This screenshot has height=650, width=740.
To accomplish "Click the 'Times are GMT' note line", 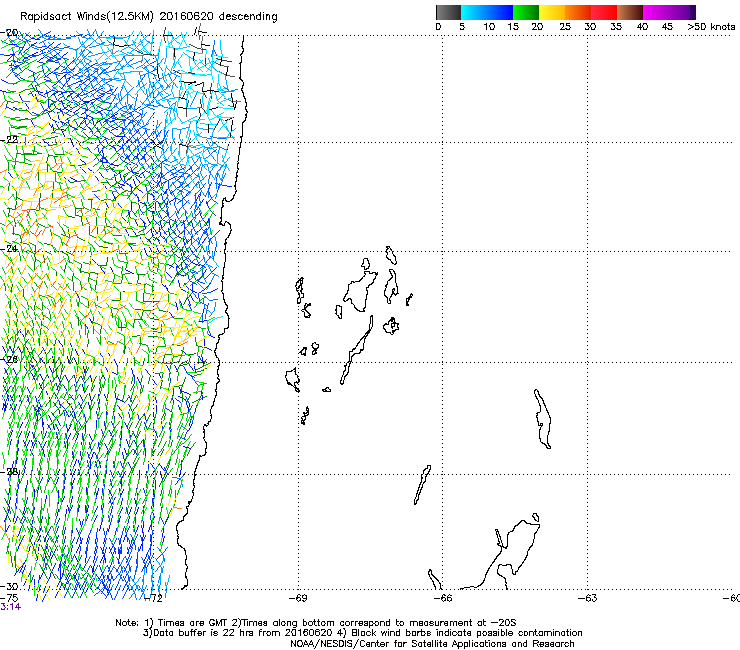I will 316,623.
